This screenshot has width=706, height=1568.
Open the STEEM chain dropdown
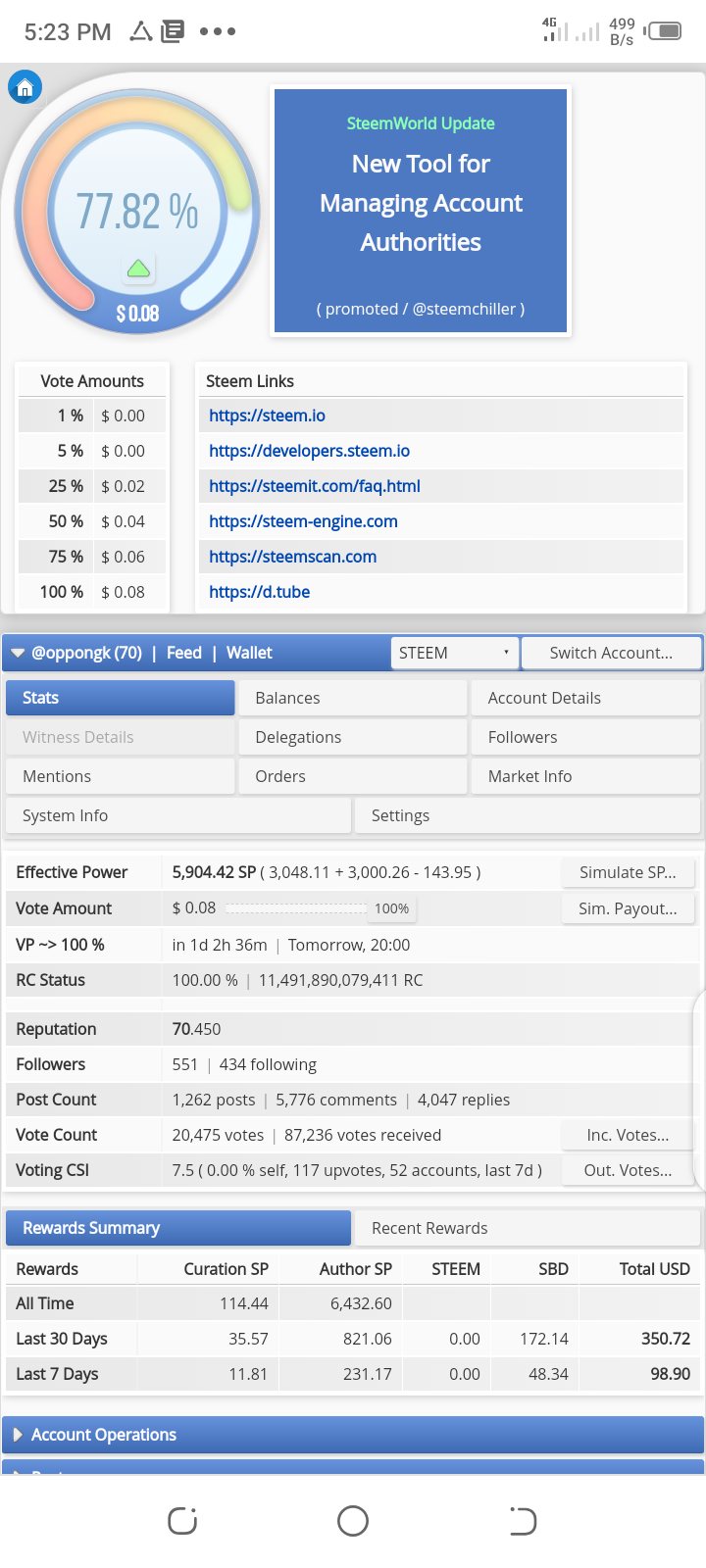455,653
